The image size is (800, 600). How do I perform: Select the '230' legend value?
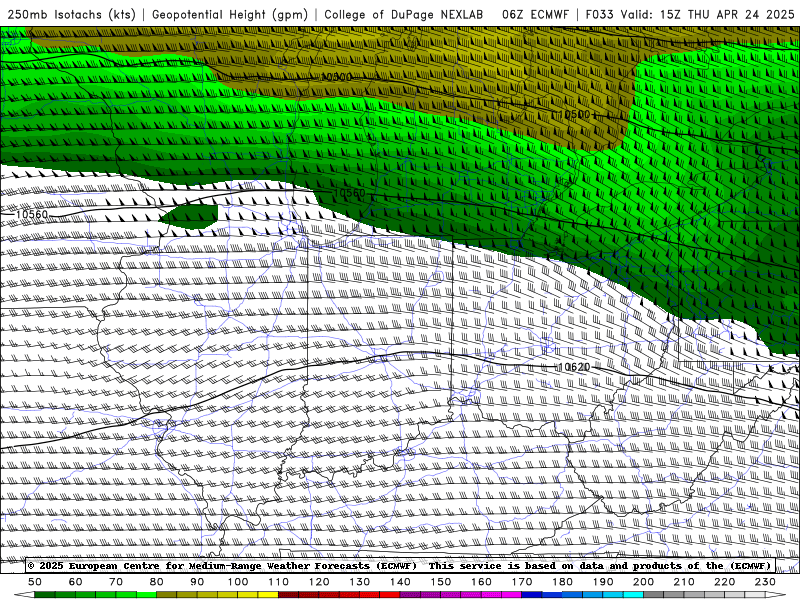pos(766,582)
